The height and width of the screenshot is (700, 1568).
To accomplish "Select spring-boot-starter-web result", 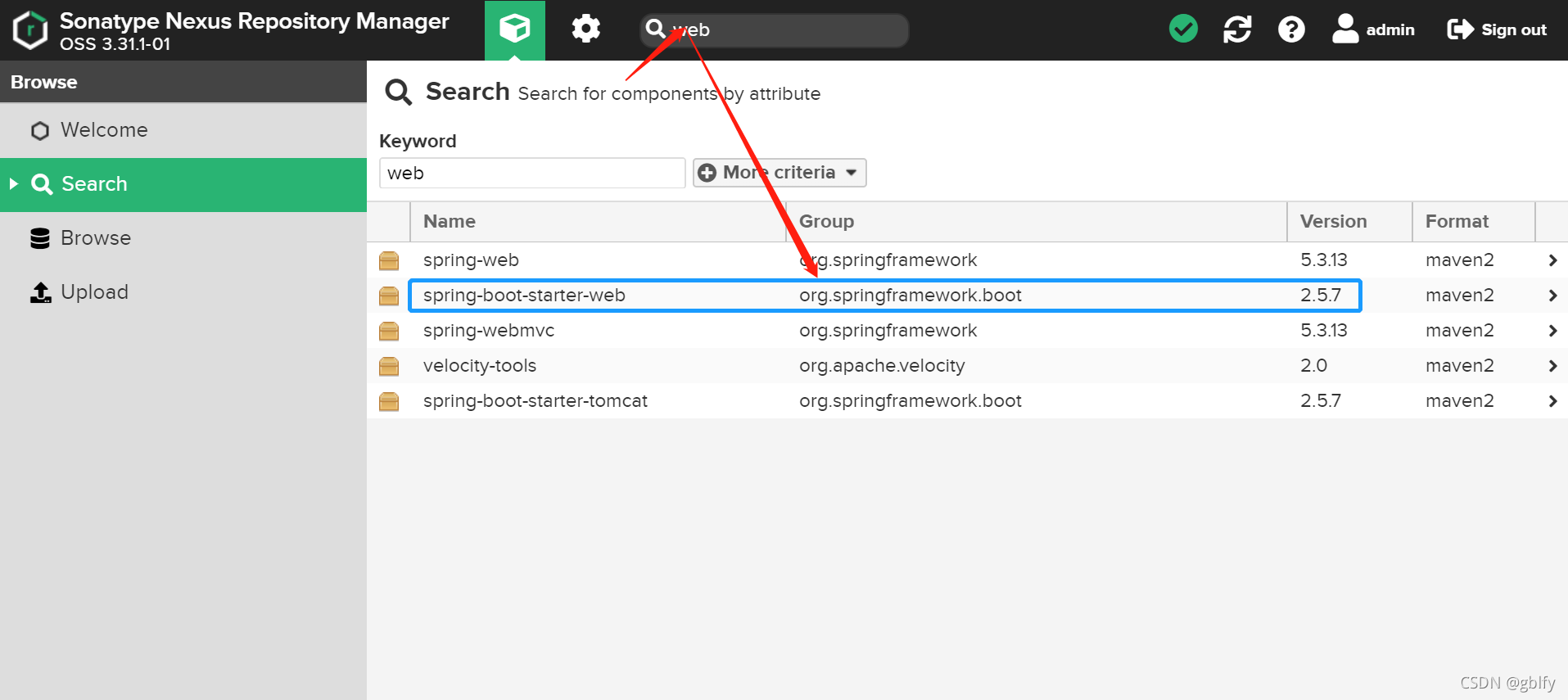I will [967, 296].
